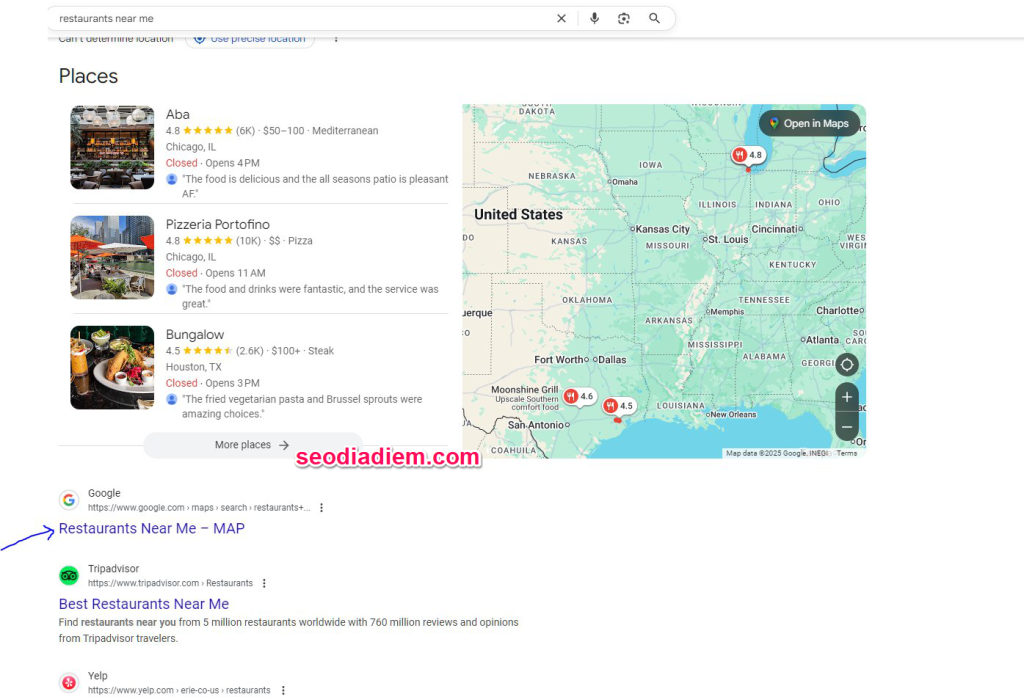Start voice search with microphone icon
The image size is (1024, 697).
click(x=594, y=18)
